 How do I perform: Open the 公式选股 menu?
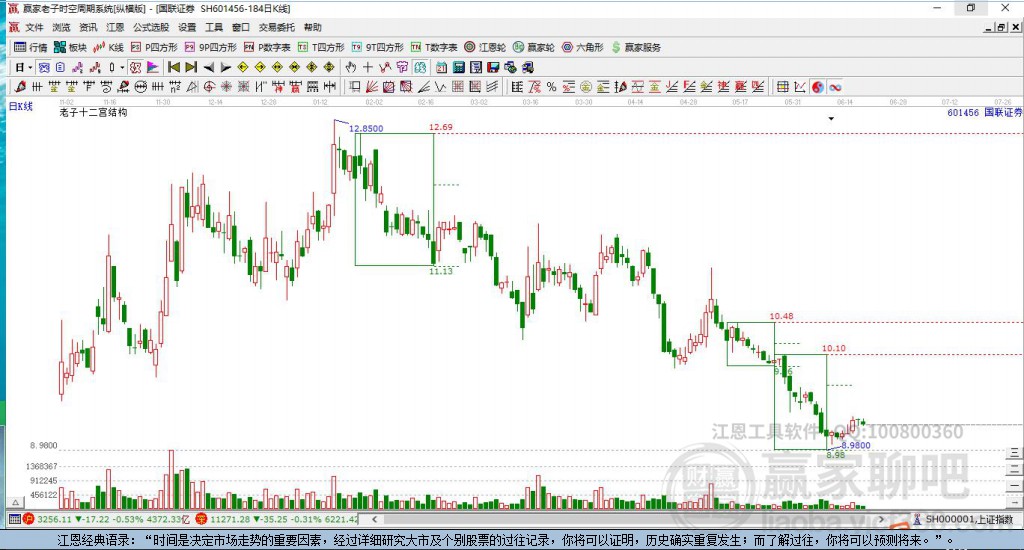click(x=151, y=27)
